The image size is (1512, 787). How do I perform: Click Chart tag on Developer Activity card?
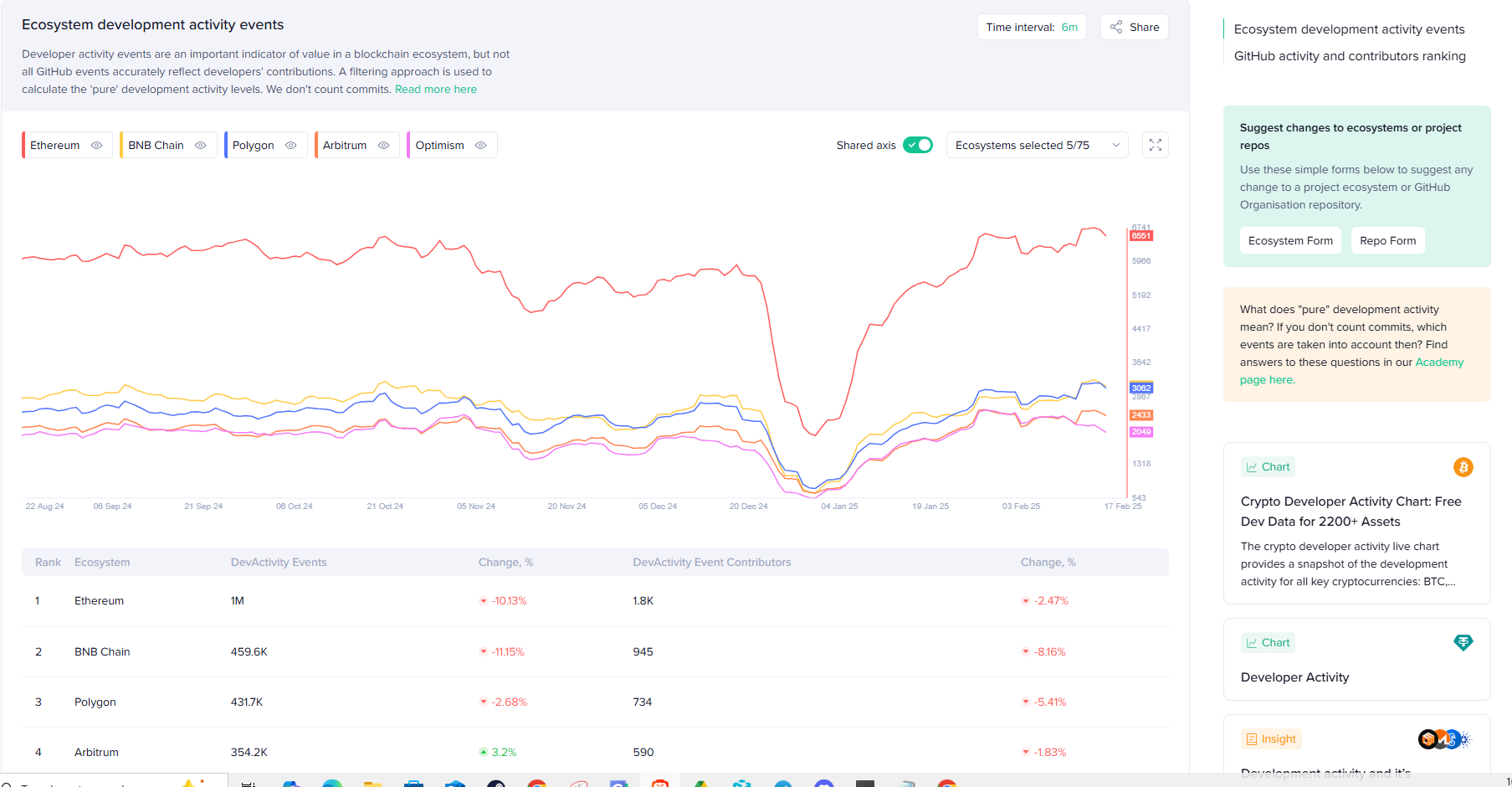tap(1268, 643)
